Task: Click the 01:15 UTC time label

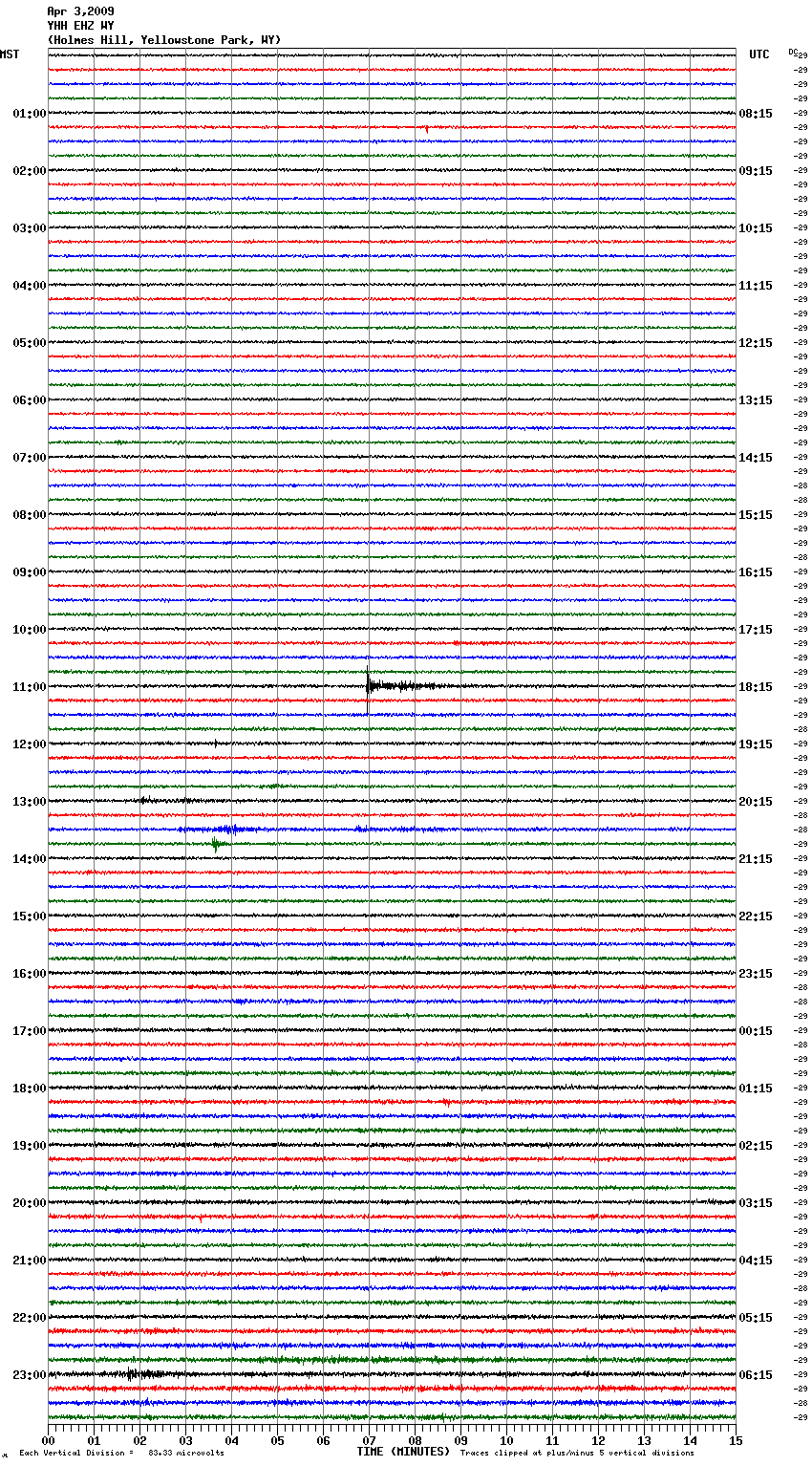Action: pos(756,1089)
